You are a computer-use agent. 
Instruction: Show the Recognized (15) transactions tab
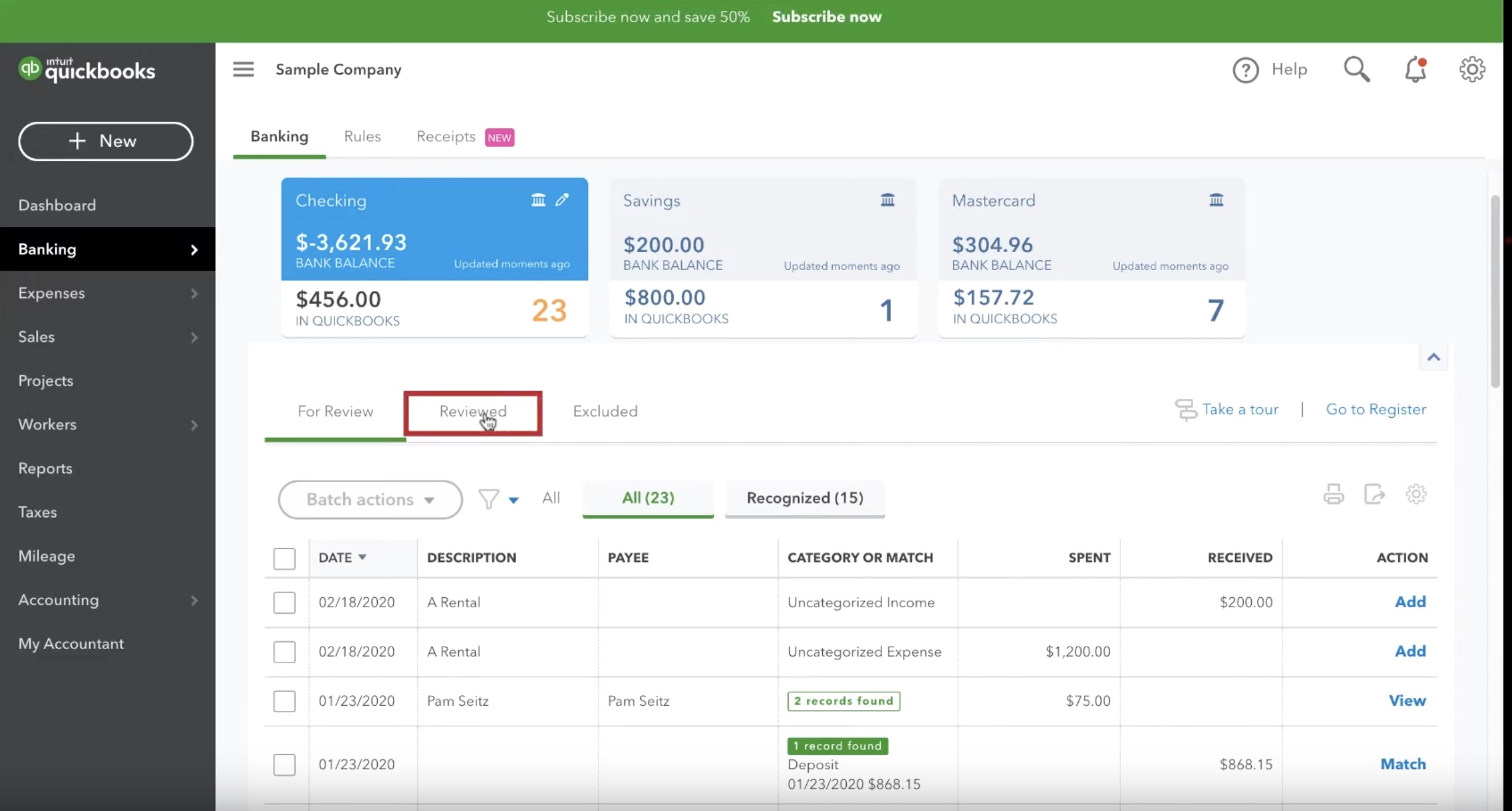[x=805, y=498]
